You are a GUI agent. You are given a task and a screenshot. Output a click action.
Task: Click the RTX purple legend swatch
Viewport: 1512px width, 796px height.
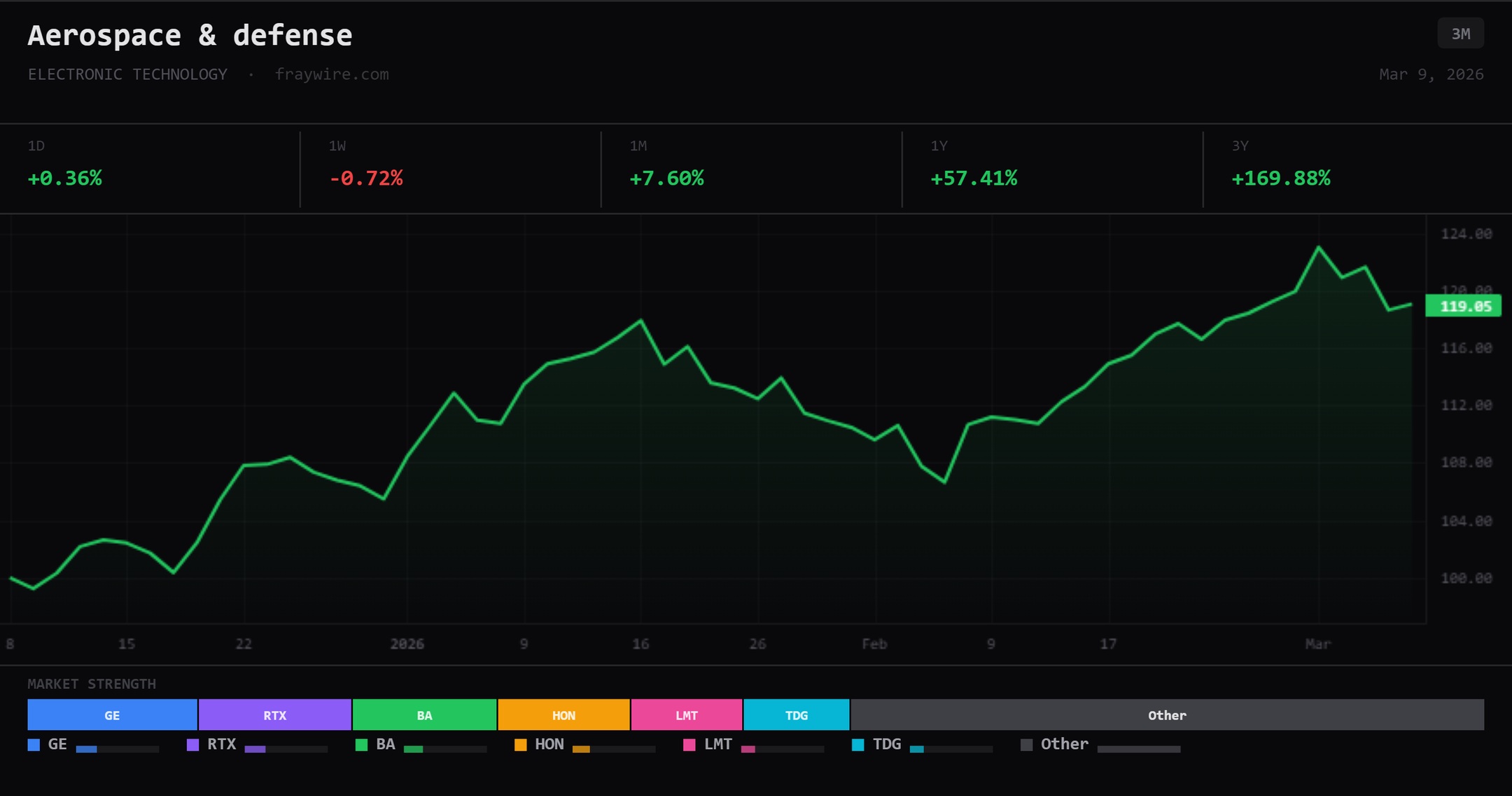(192, 745)
